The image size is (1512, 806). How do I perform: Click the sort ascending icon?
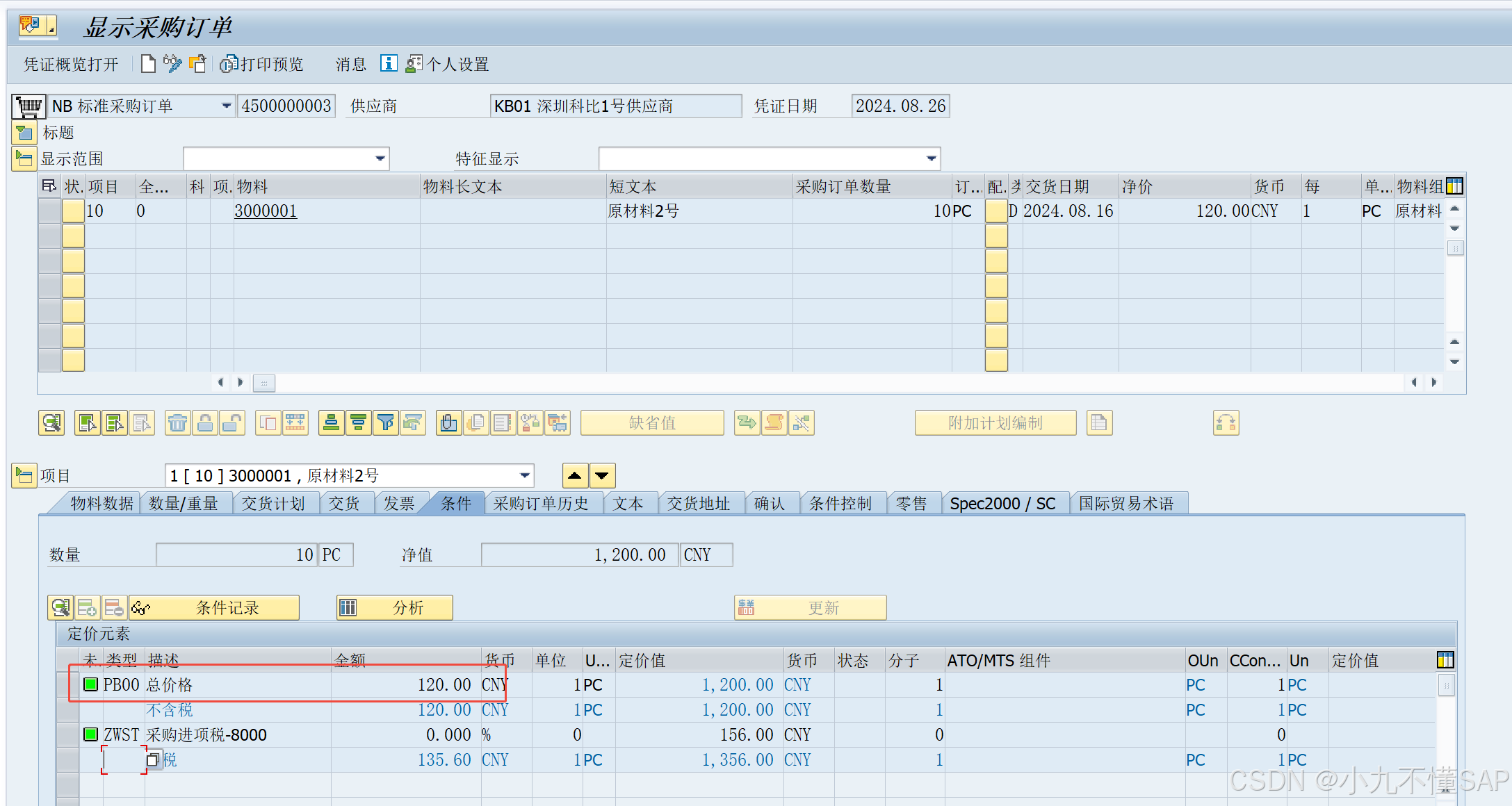(x=332, y=422)
